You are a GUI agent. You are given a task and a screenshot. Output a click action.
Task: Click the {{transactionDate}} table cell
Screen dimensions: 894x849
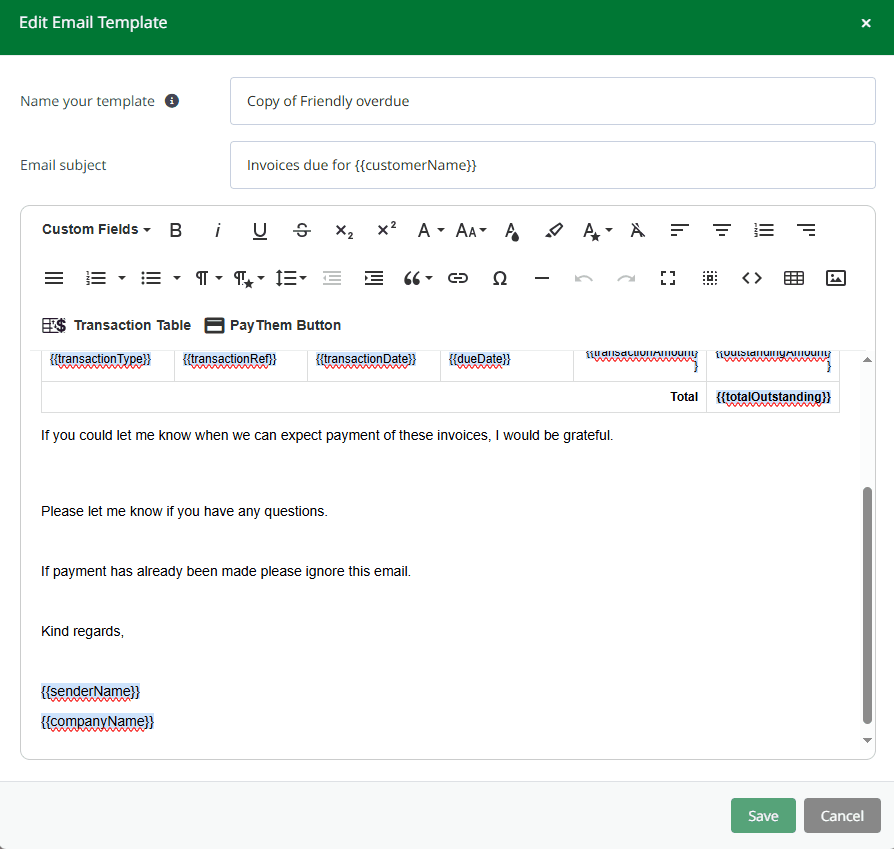pos(373,365)
